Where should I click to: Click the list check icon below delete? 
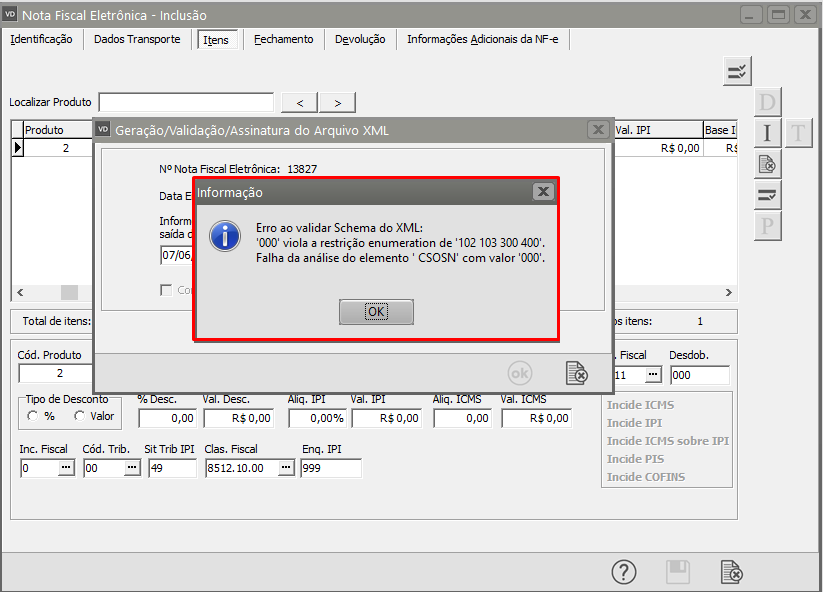tap(767, 195)
